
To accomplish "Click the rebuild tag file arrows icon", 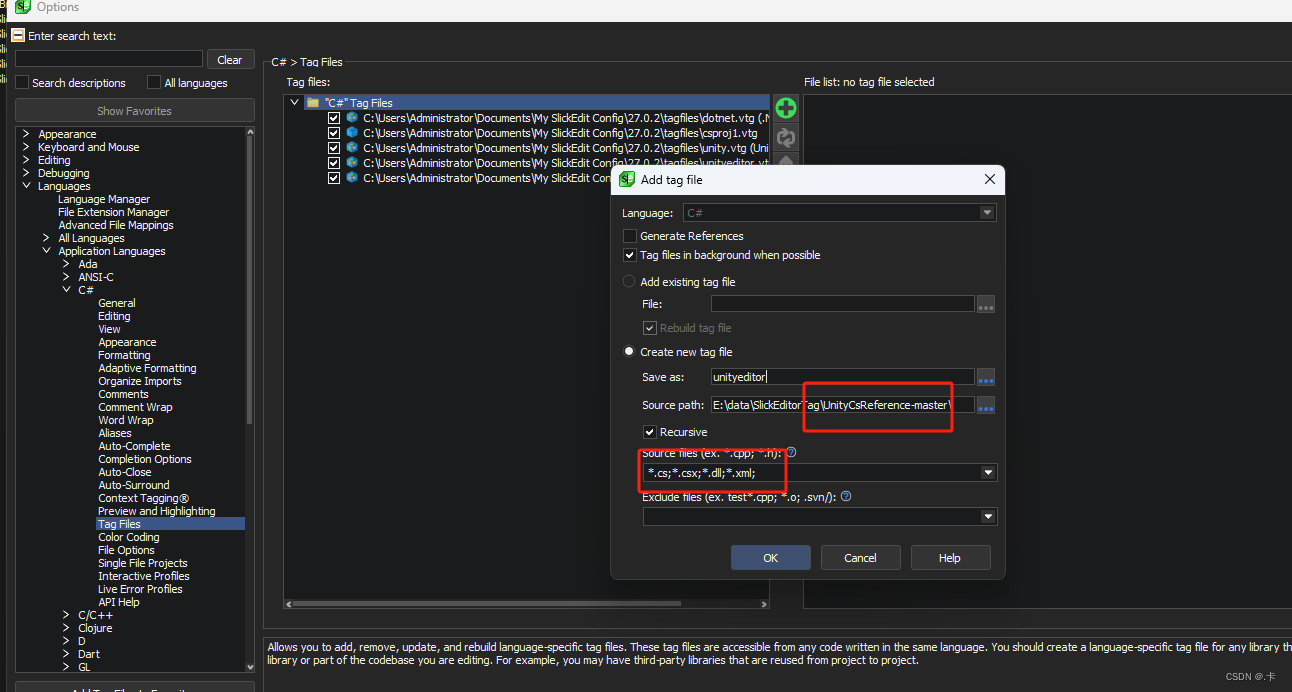I will (x=786, y=137).
